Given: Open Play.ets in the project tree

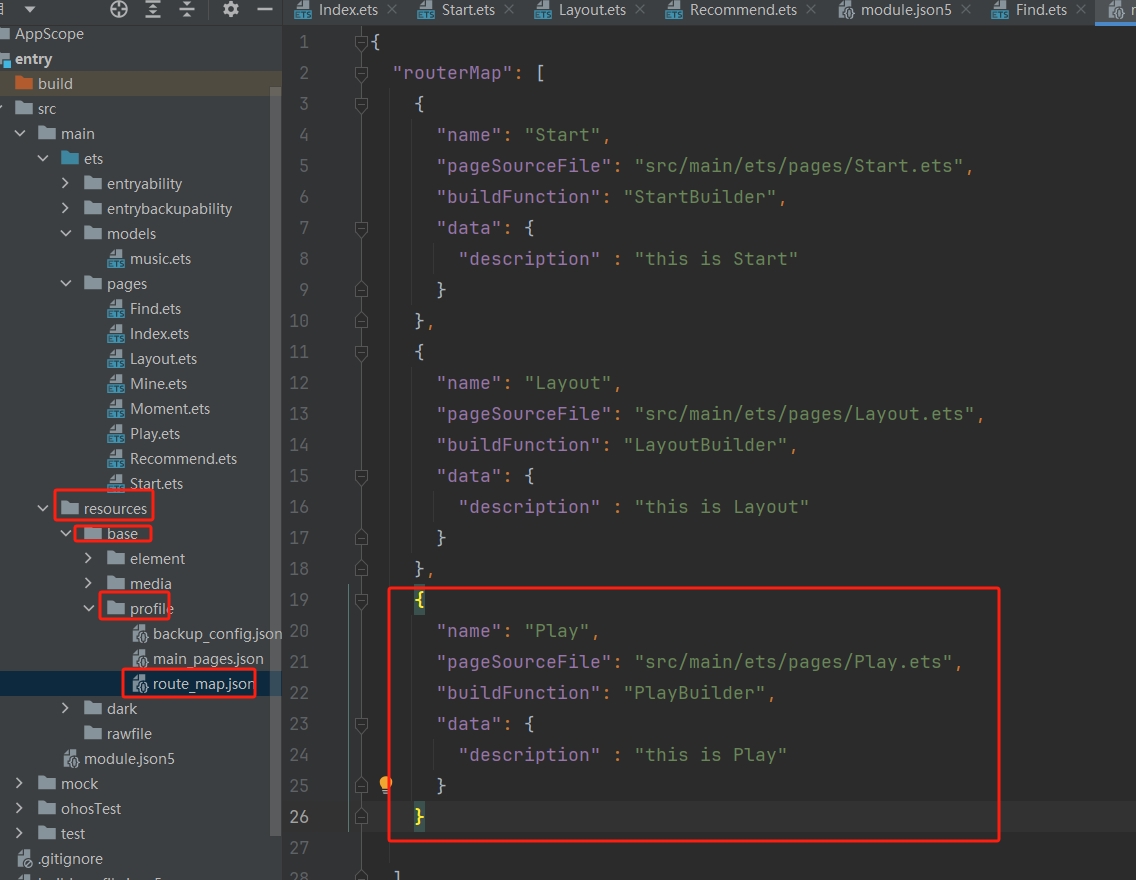Looking at the screenshot, I should [x=155, y=433].
